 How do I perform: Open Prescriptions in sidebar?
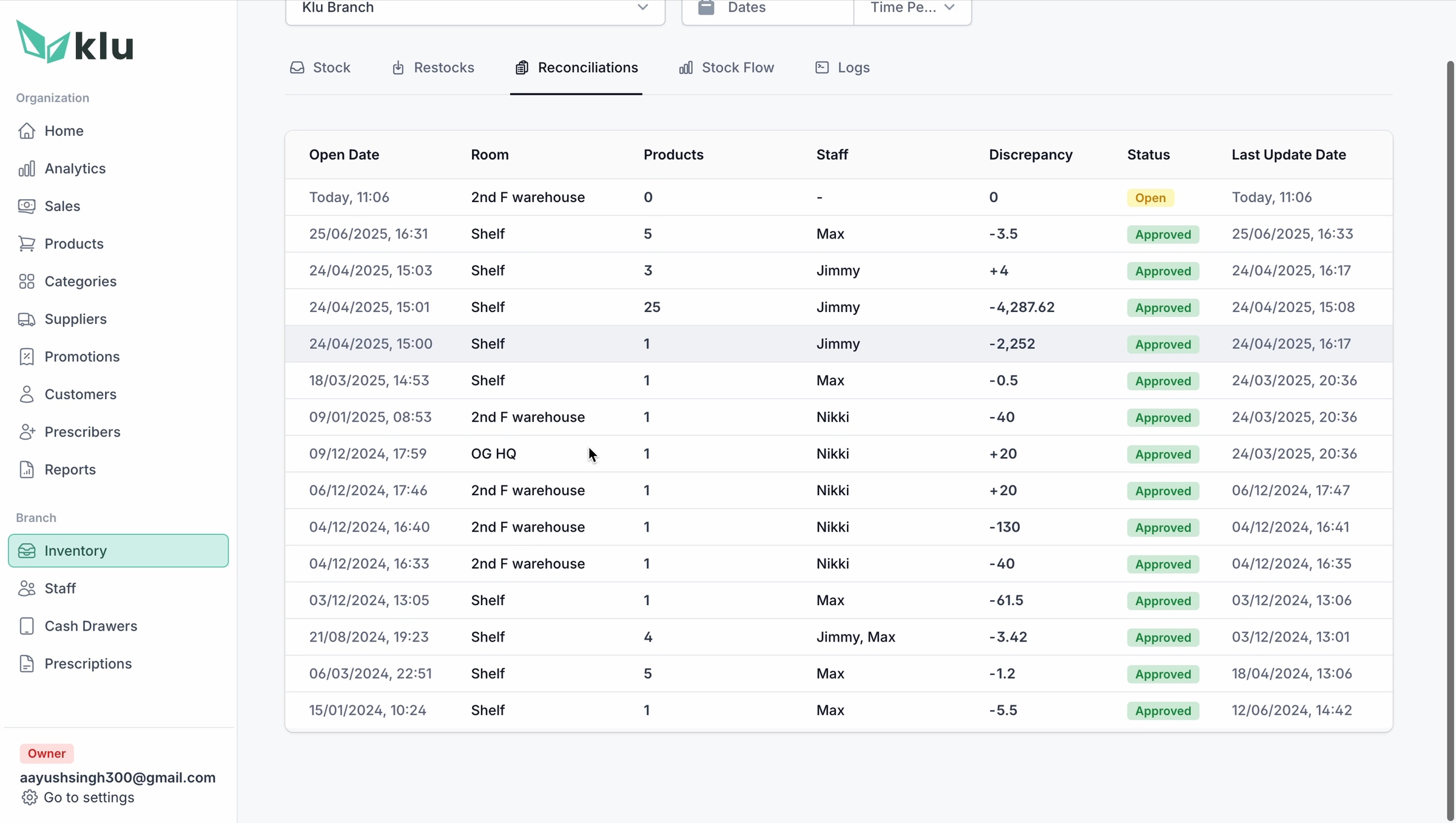[x=118, y=663]
